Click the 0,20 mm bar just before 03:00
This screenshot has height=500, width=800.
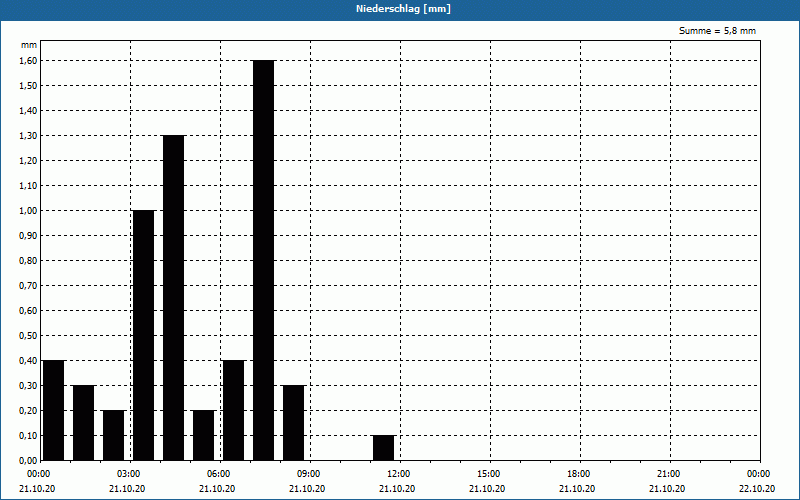click(x=113, y=435)
